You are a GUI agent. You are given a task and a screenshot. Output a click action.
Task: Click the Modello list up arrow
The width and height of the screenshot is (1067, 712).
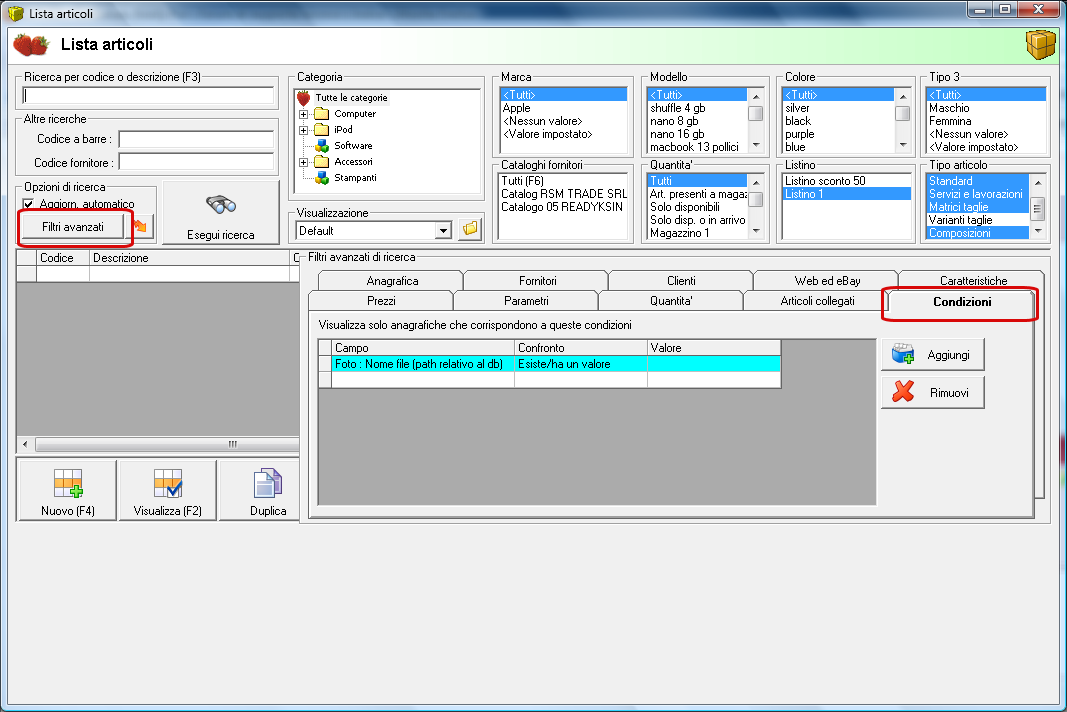[x=756, y=96]
